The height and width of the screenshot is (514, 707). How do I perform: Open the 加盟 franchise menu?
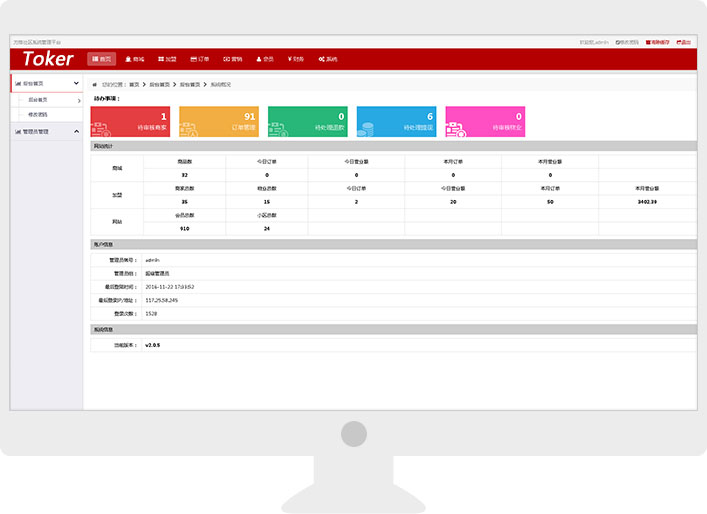click(x=167, y=59)
